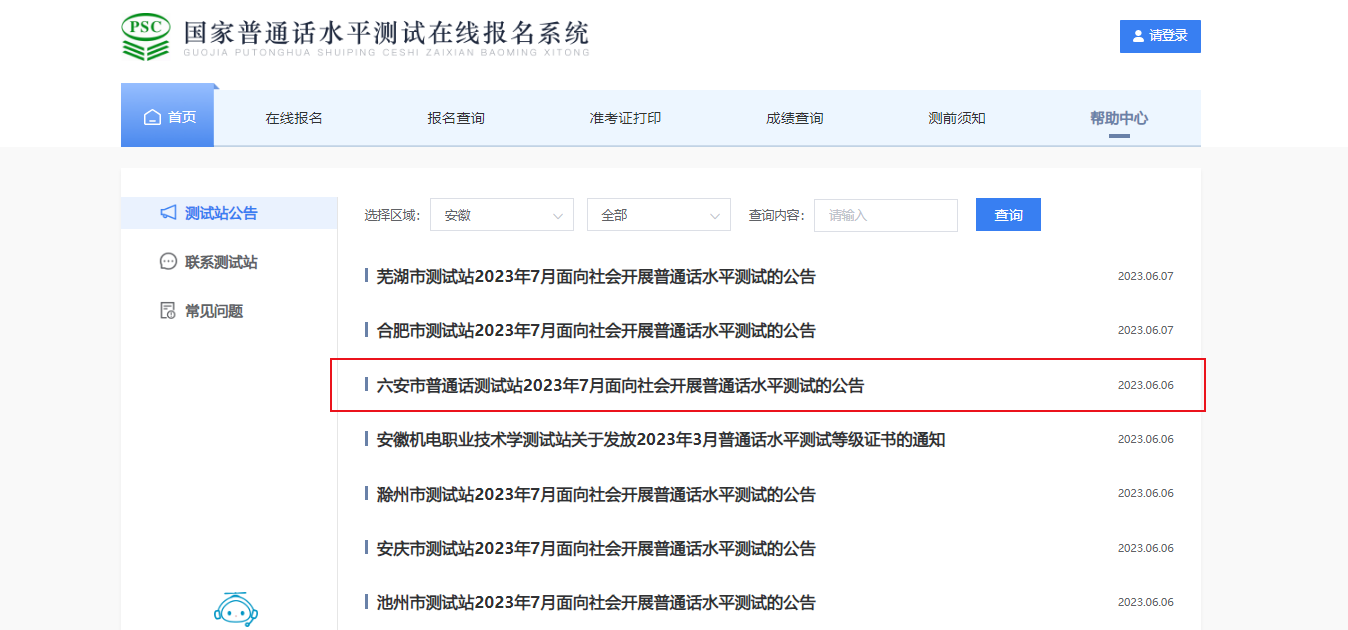Click the home icon on 首页 tab

tap(152, 118)
